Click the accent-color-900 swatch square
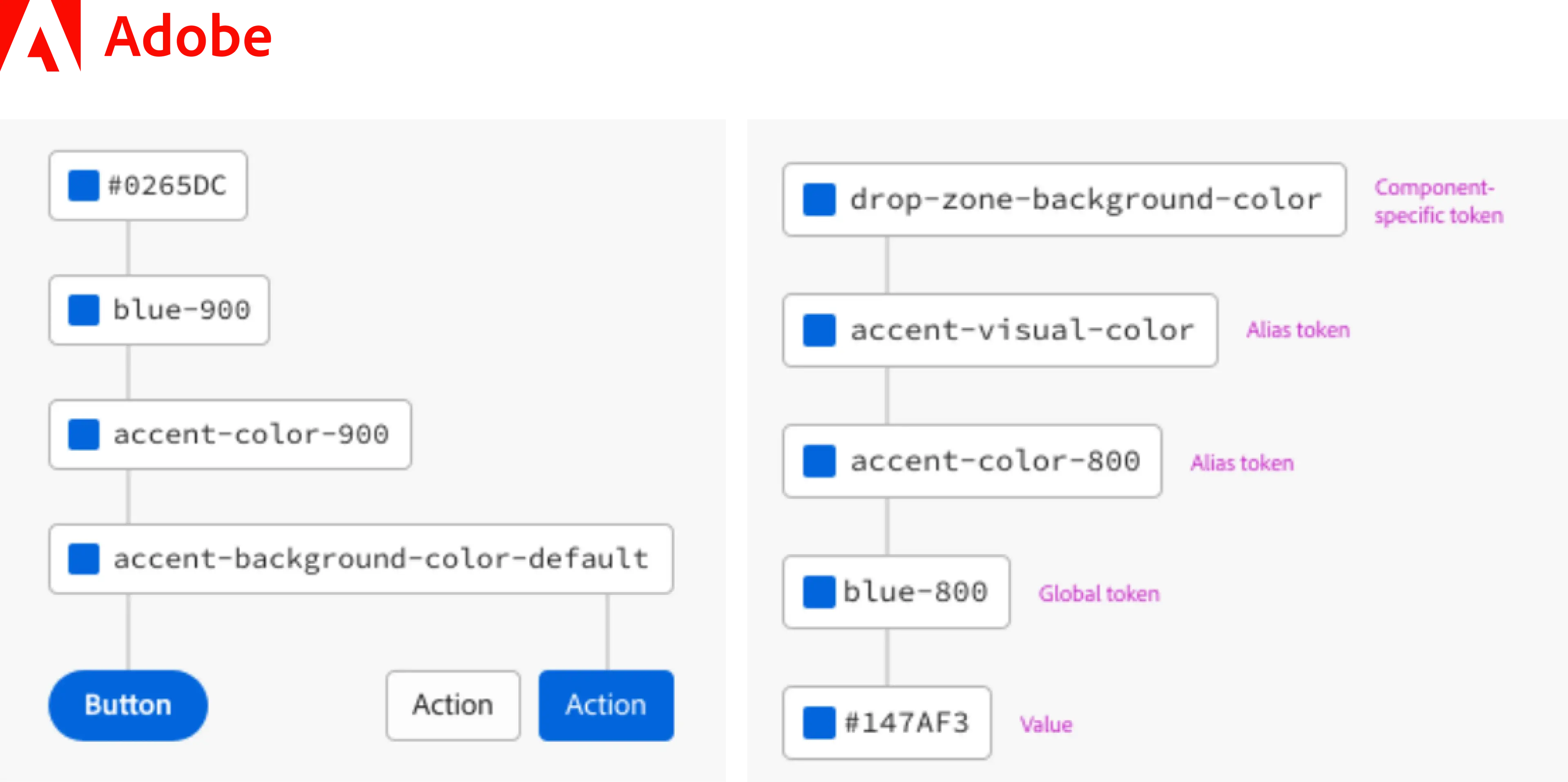Image resolution: width=1568 pixels, height=782 pixels. 84,434
